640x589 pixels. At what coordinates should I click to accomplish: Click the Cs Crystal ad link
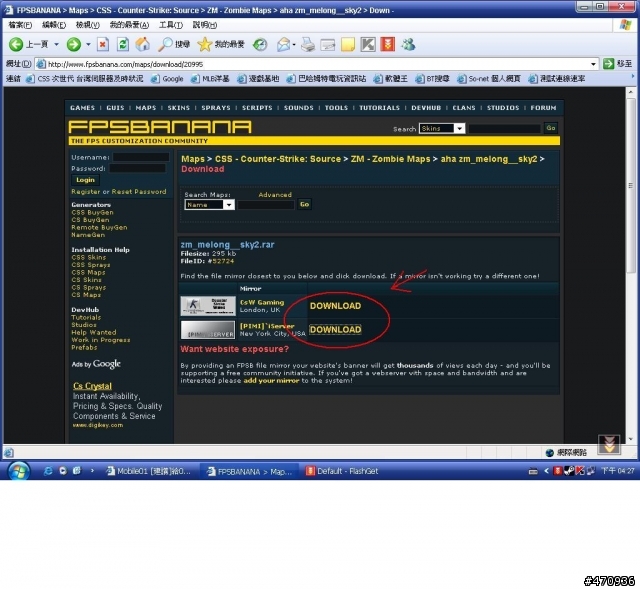[92, 386]
